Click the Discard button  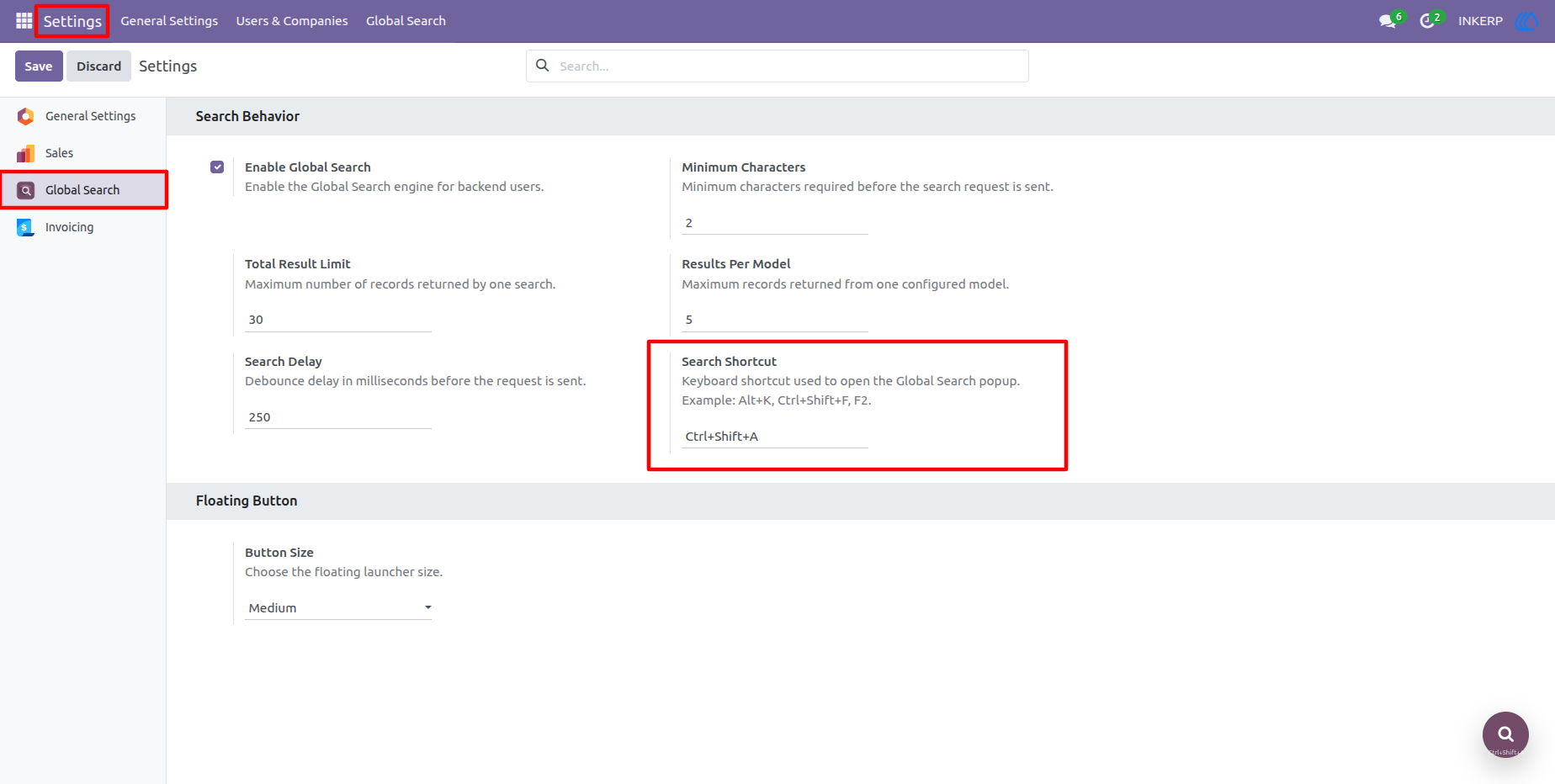pos(98,66)
